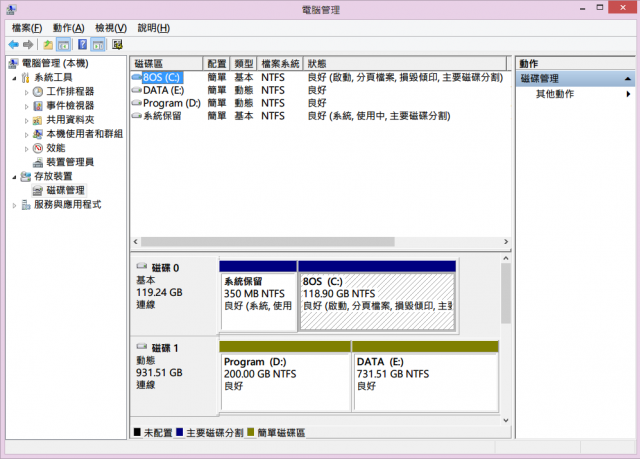The height and width of the screenshot is (459, 640).
Task: Select the 8OS (C:) 118.90 GB partition block
Action: coord(377,296)
